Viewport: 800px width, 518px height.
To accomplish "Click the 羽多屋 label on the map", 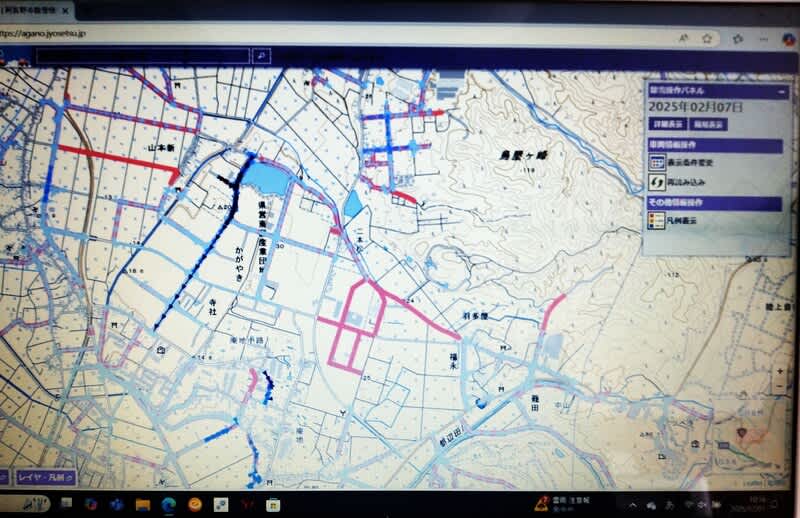I will coord(475,316).
